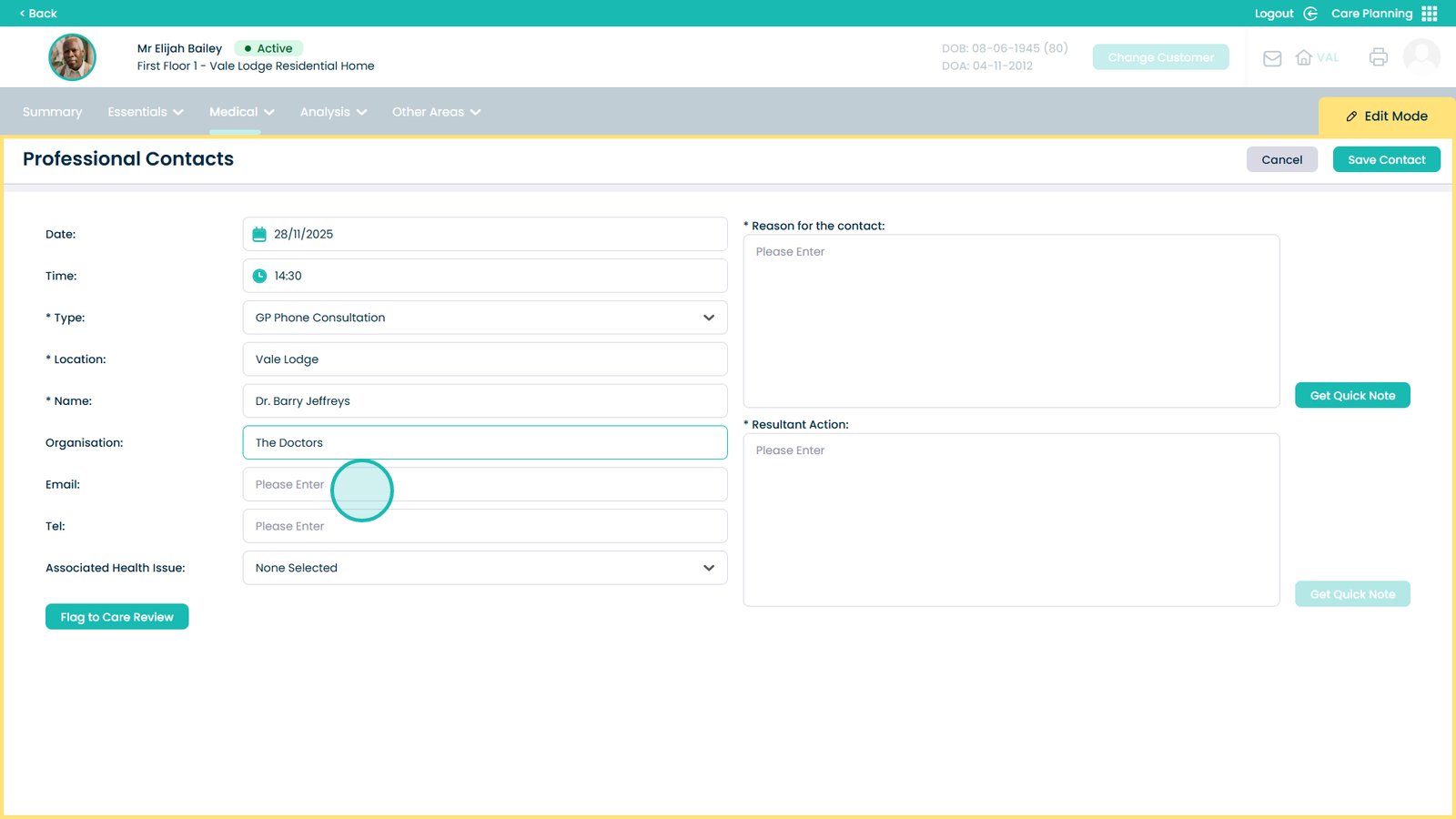This screenshot has width=1456, height=819.
Task: Toggle Edit Mode
Action: point(1386,116)
